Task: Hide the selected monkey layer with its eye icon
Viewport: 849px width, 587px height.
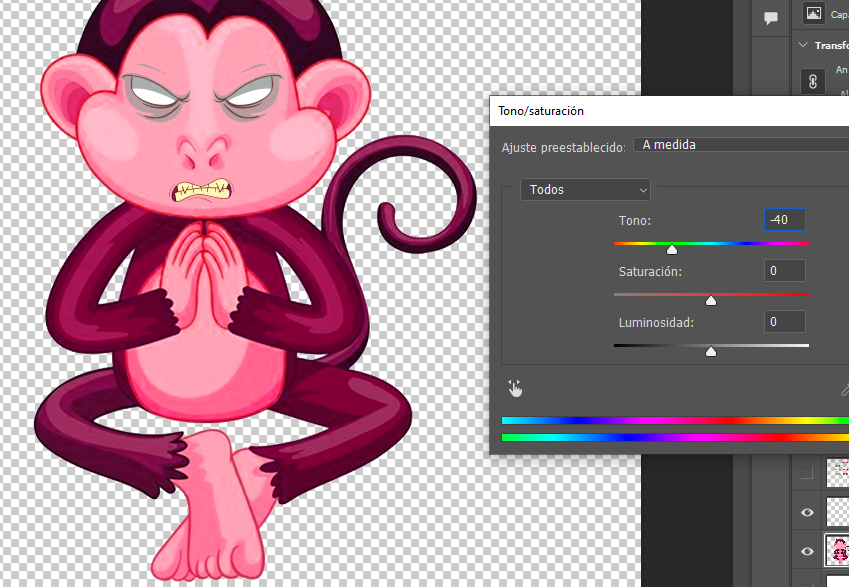Action: tap(808, 551)
